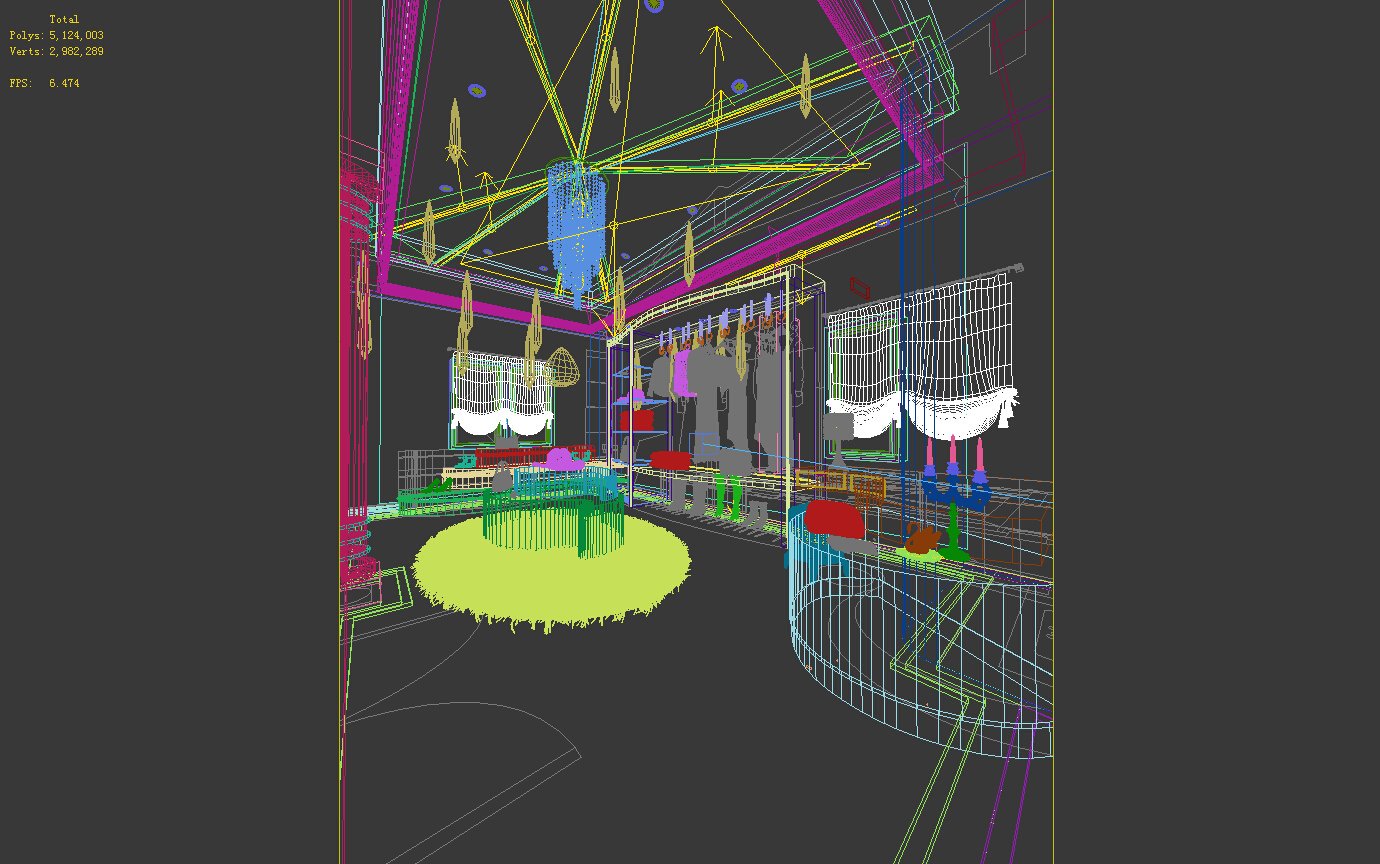This screenshot has height=864, width=1380.
Task: Click the recessed downlight at ceiling top
Action: pos(654,5)
